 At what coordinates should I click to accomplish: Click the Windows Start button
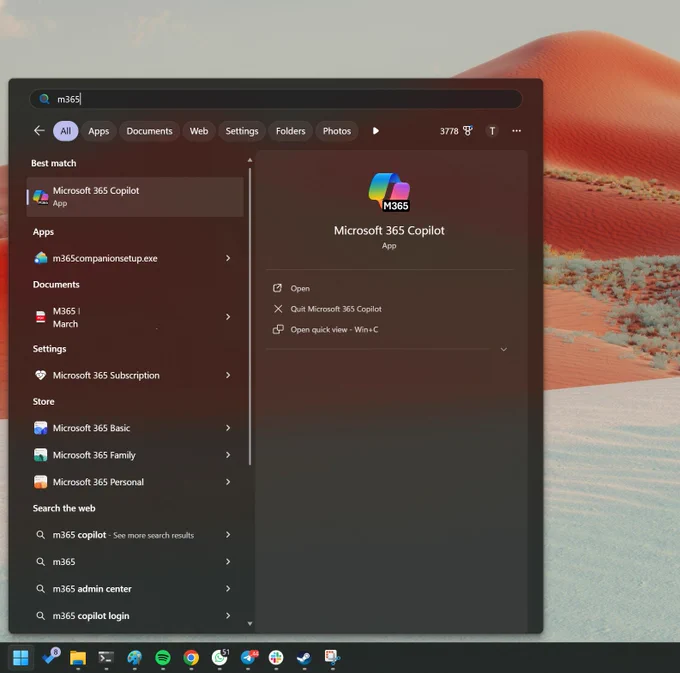pyautogui.click(x=20, y=658)
